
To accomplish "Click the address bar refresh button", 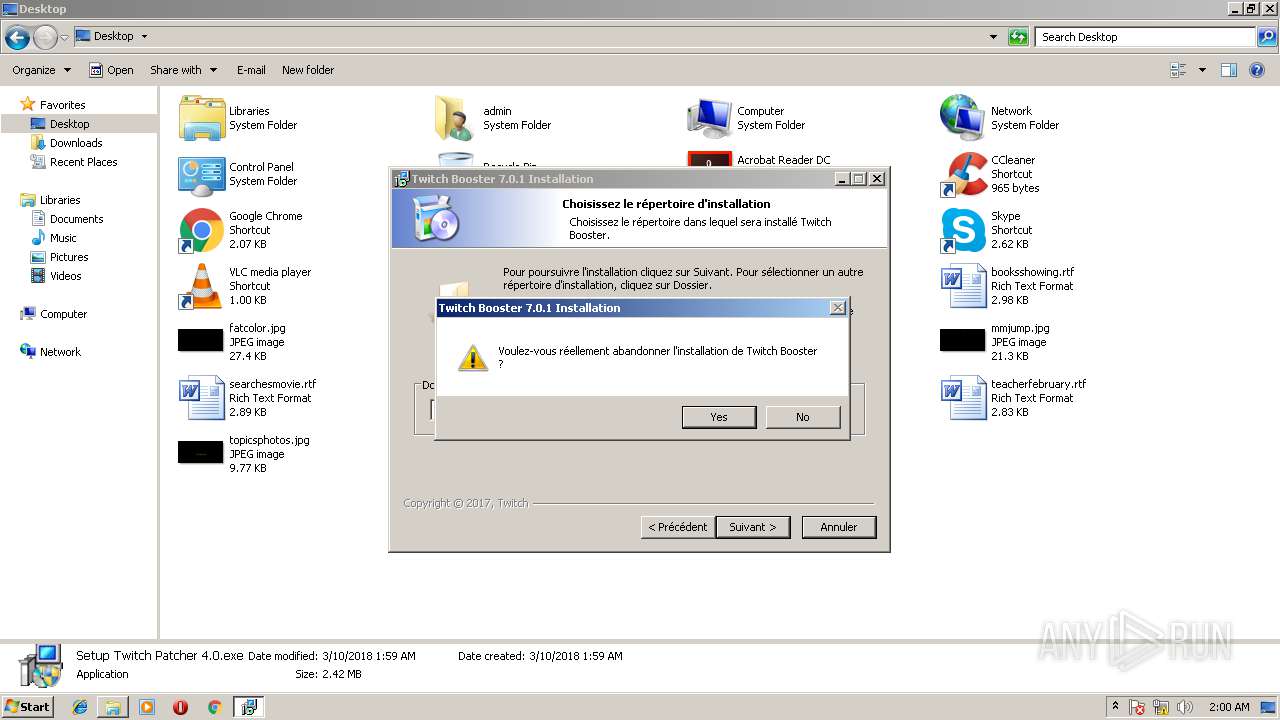I will [x=1018, y=37].
